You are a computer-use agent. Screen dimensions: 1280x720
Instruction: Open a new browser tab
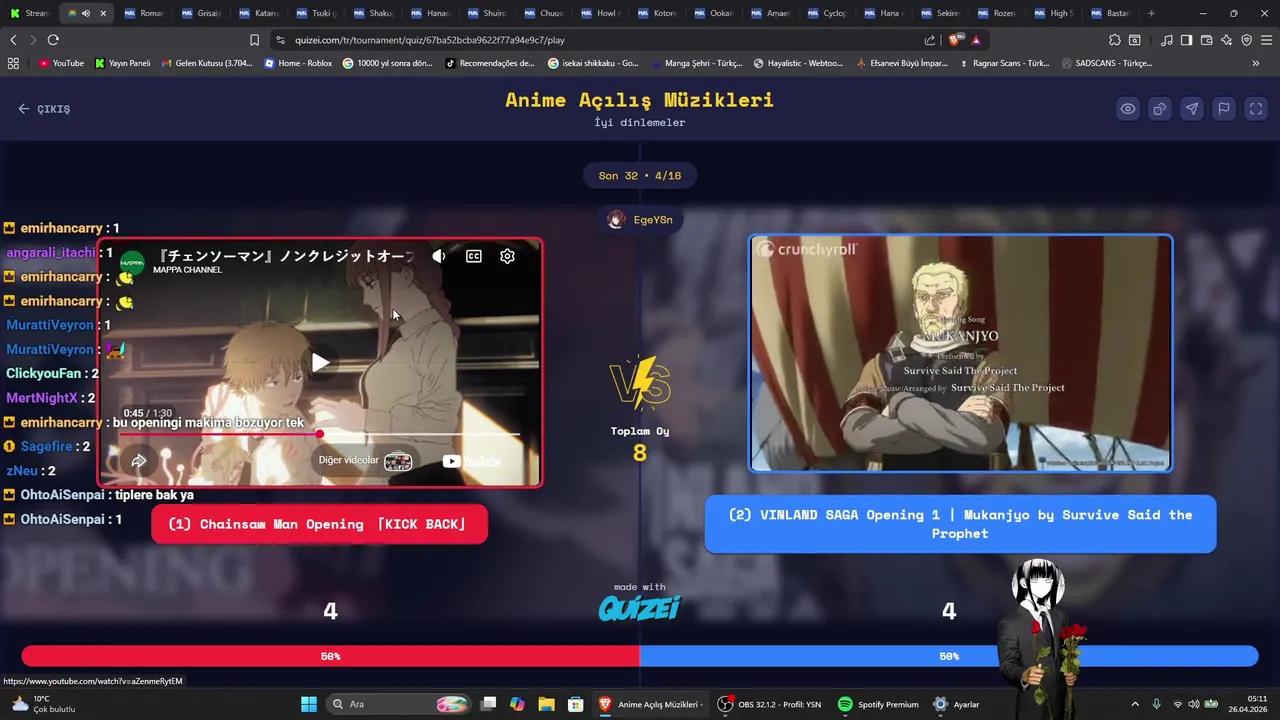click(x=1151, y=13)
